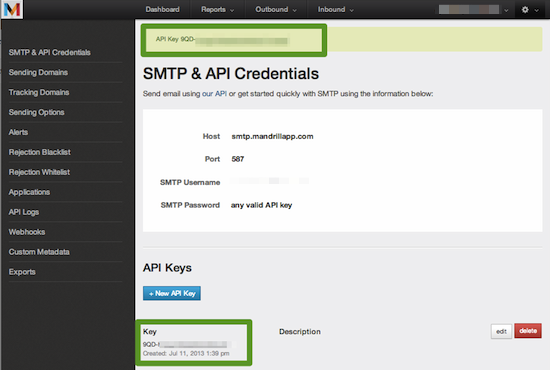The image size is (550, 370).
Task: Open Rejection Whitelist
Action: point(39,173)
